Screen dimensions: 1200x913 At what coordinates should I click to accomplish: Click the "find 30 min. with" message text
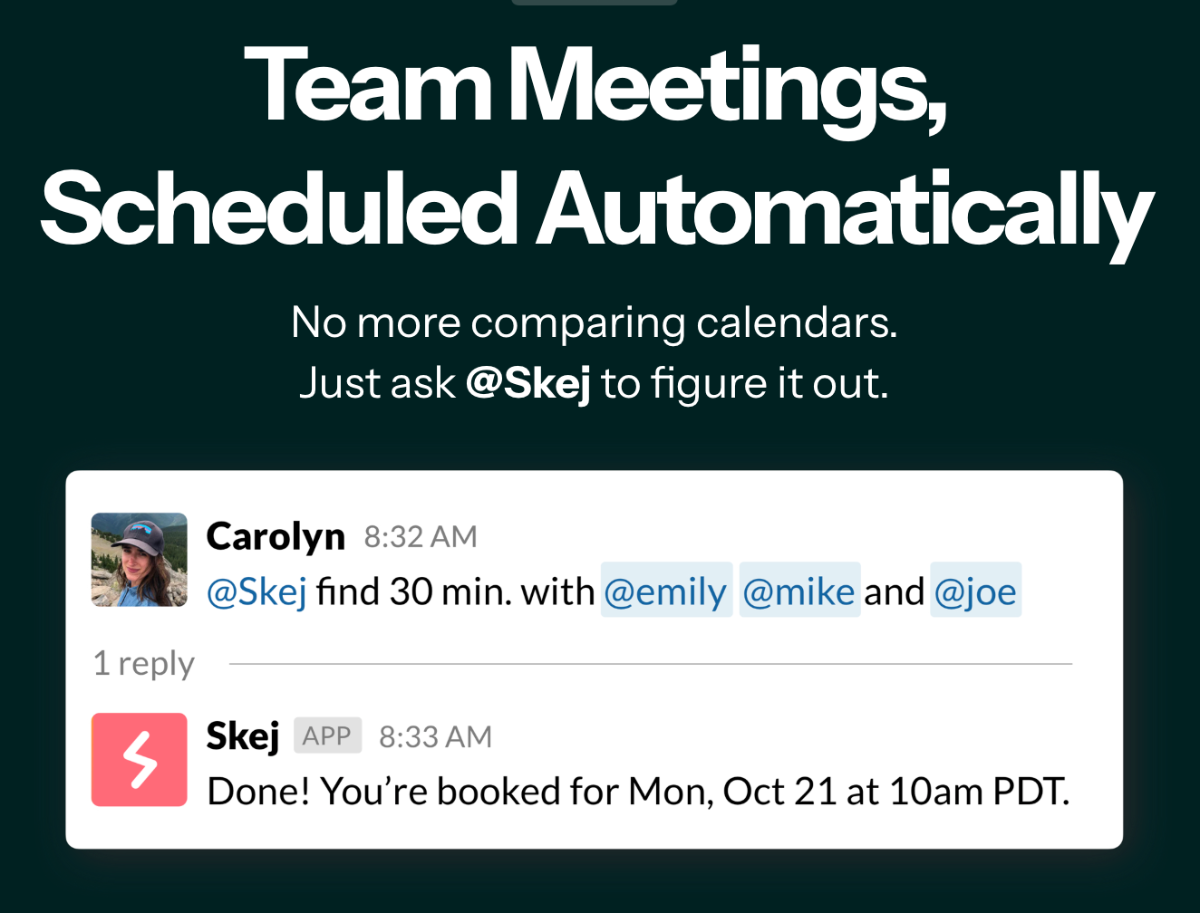(455, 592)
